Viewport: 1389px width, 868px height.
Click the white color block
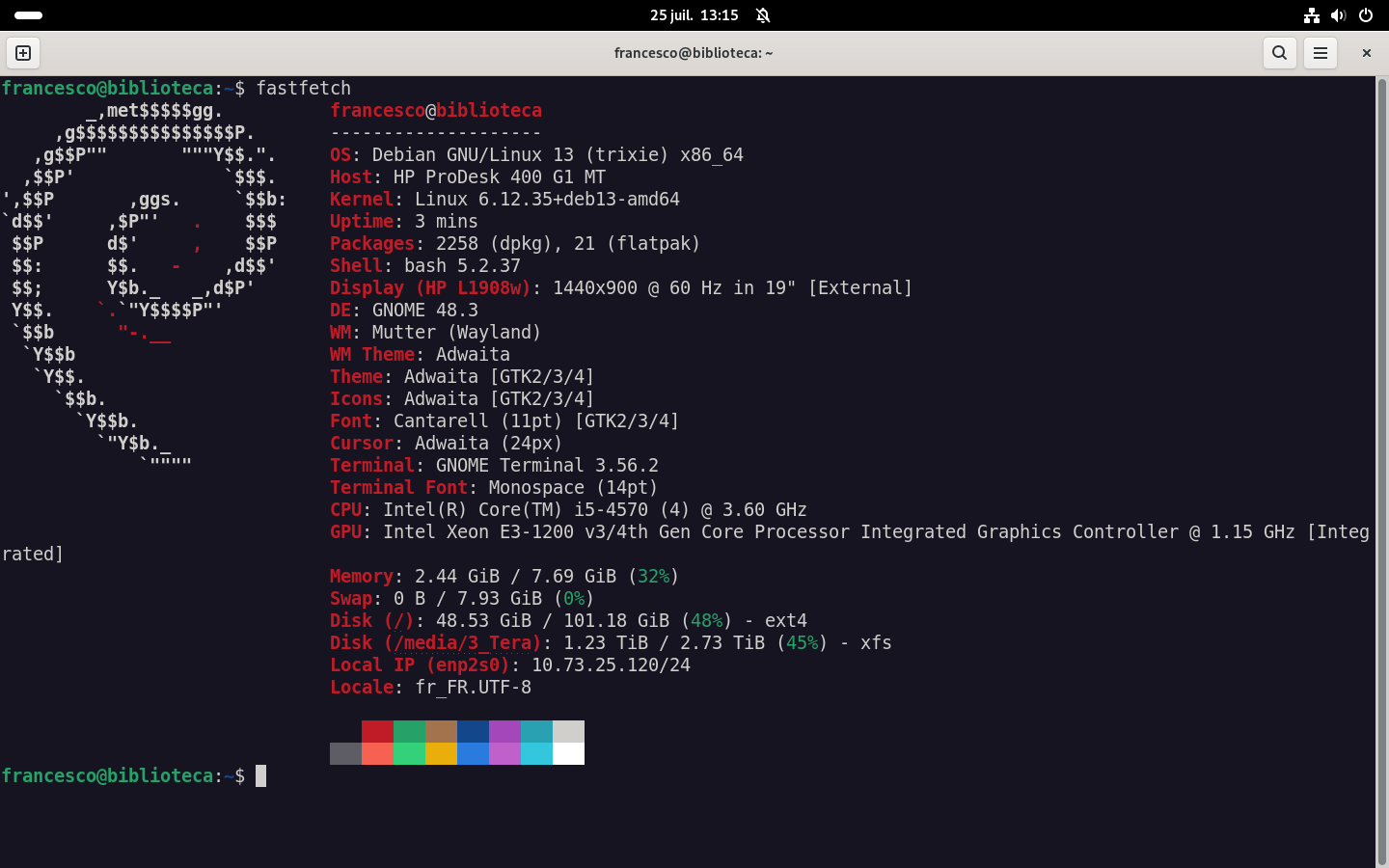[568, 753]
